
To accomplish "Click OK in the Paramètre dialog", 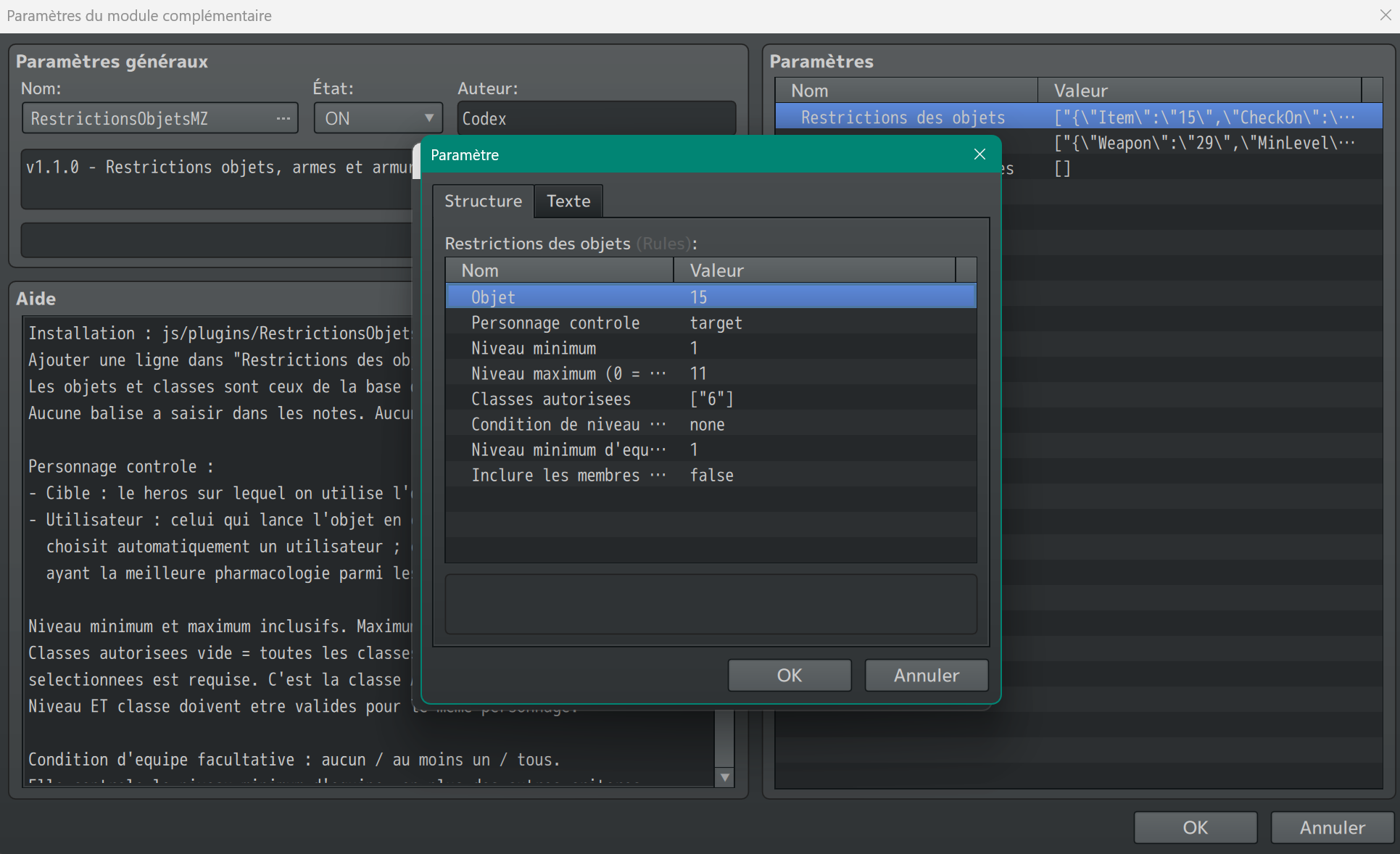I will [x=790, y=675].
